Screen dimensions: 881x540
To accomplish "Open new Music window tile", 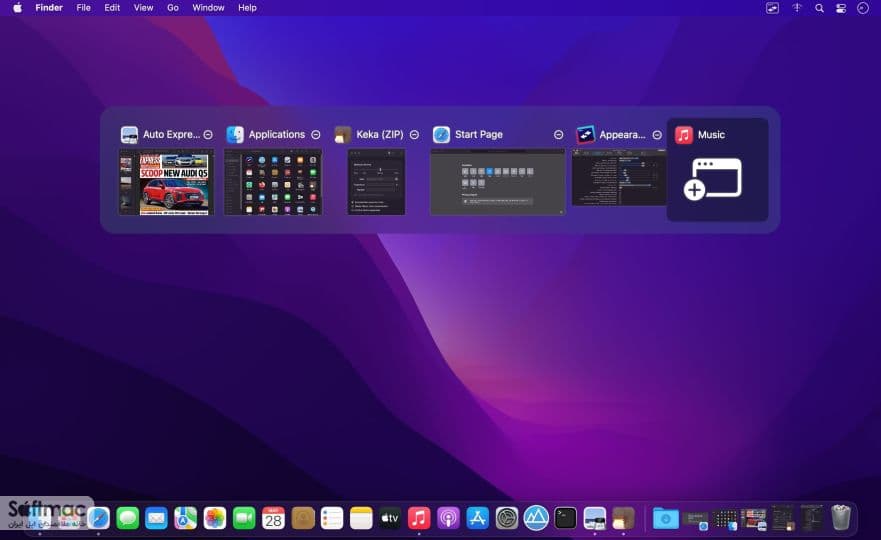I will click(717, 169).
